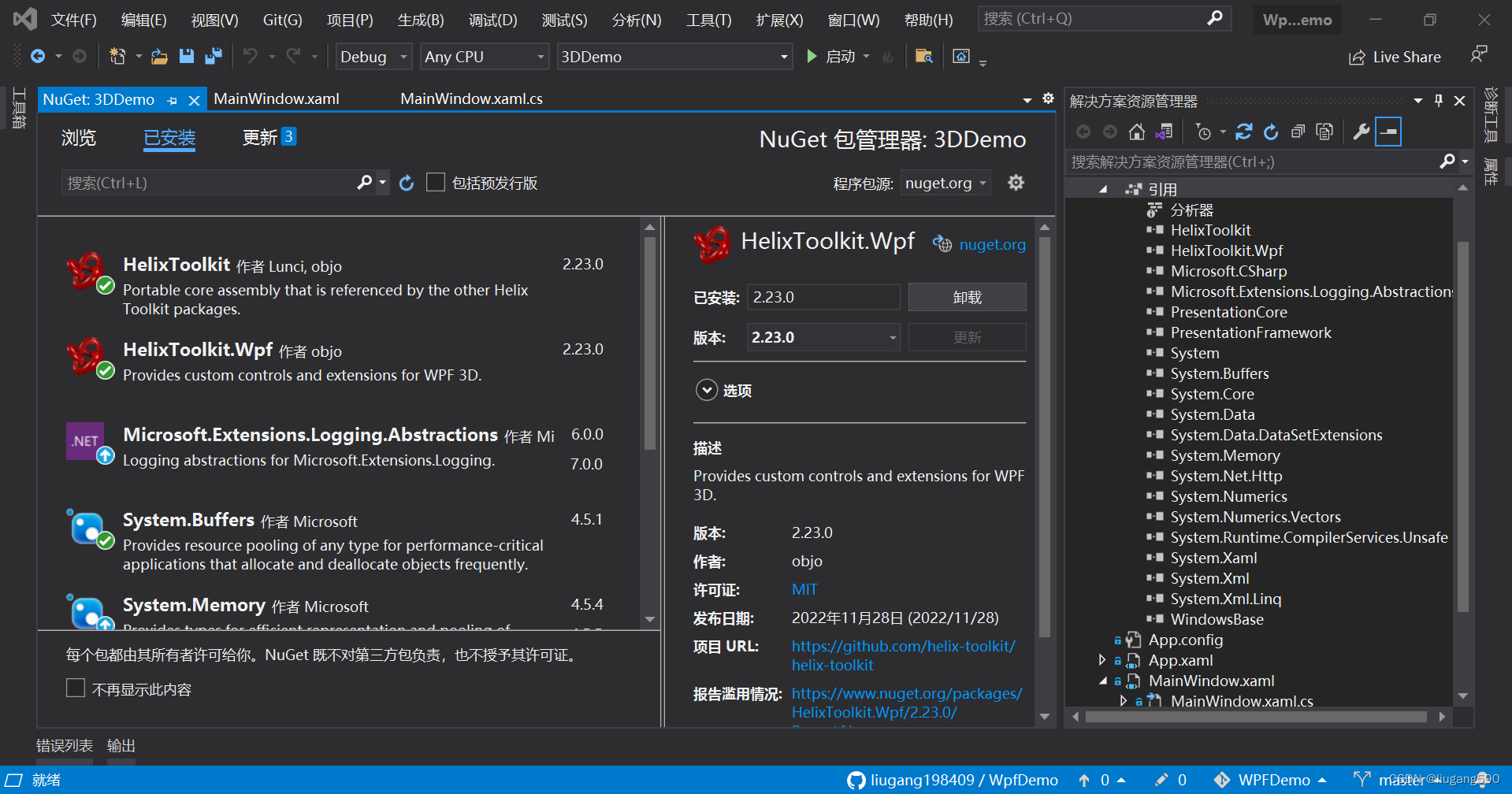Click the properties wrench icon
This screenshot has height=794, width=1512.
tap(1361, 132)
